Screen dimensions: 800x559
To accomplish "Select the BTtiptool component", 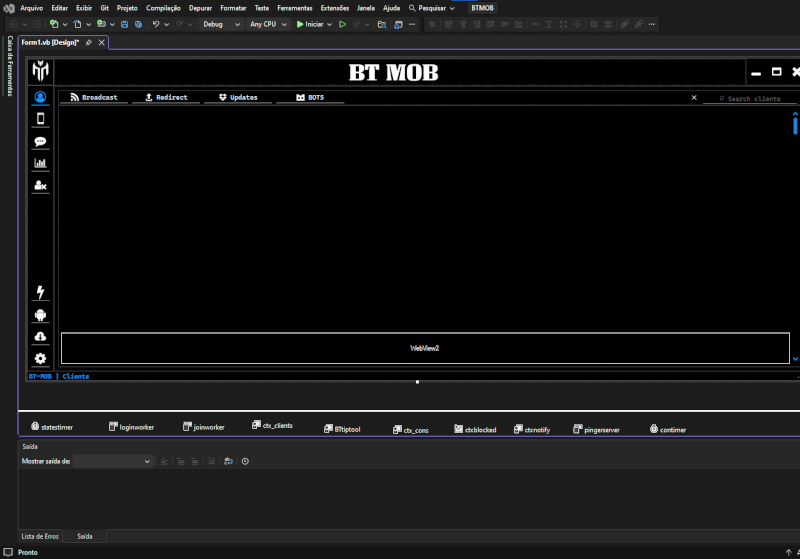I will tap(342, 429).
